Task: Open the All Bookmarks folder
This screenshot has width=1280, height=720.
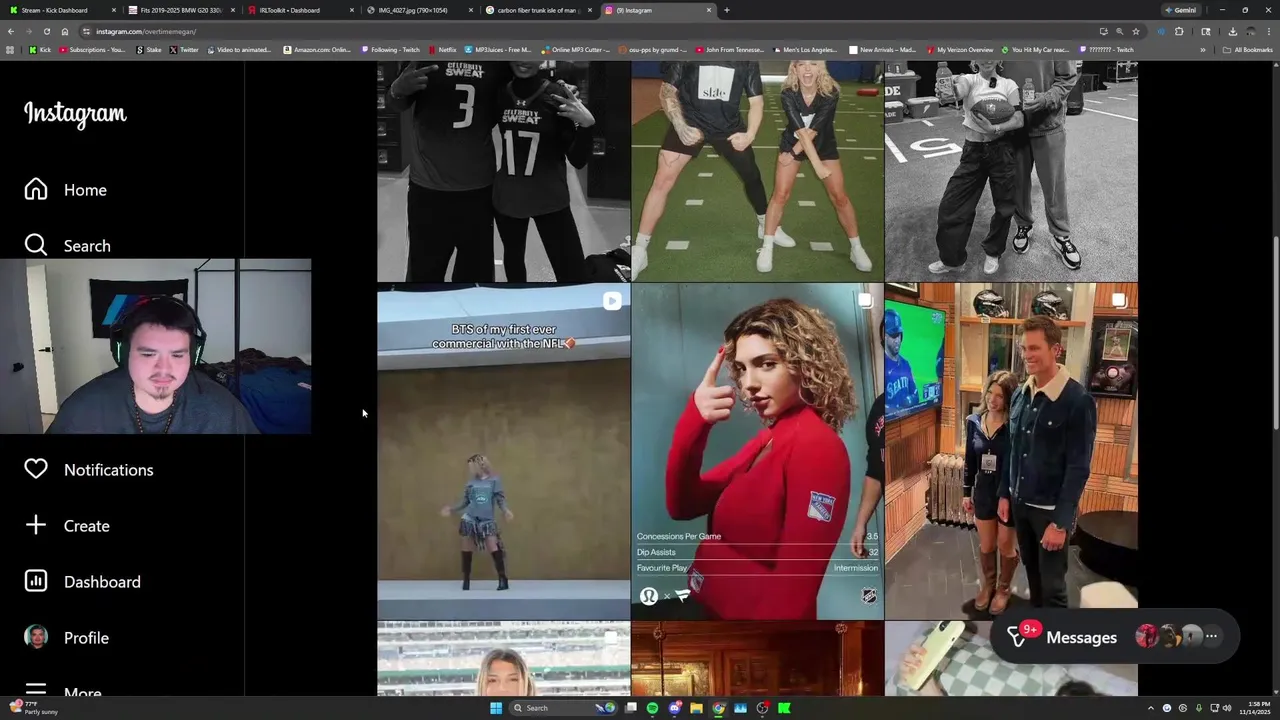Action: pyautogui.click(x=1248, y=49)
